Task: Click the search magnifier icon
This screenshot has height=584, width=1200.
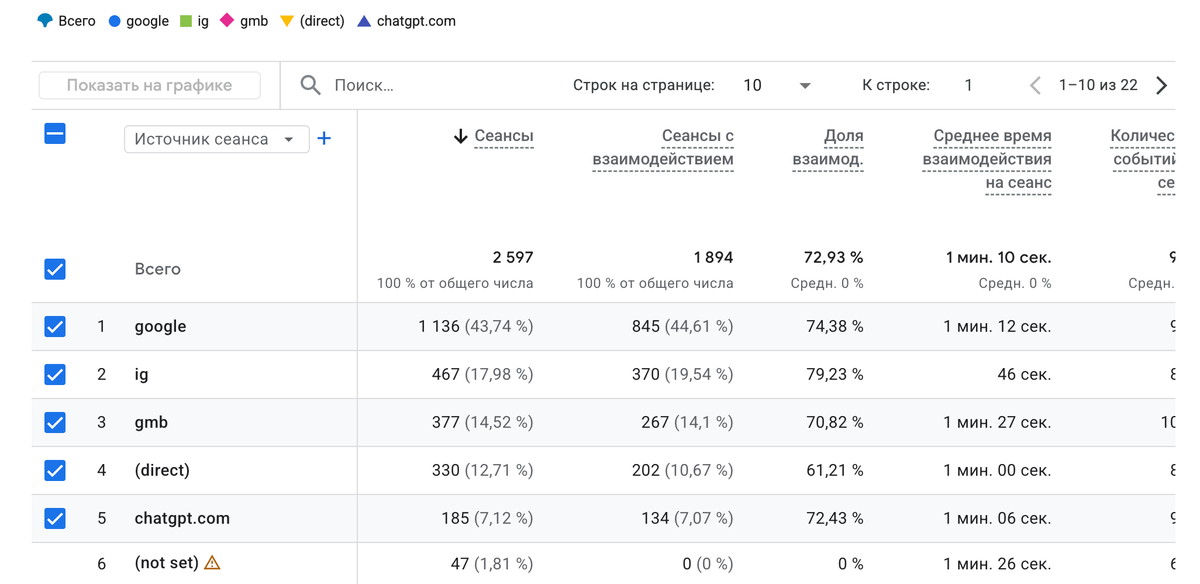Action: pos(311,85)
